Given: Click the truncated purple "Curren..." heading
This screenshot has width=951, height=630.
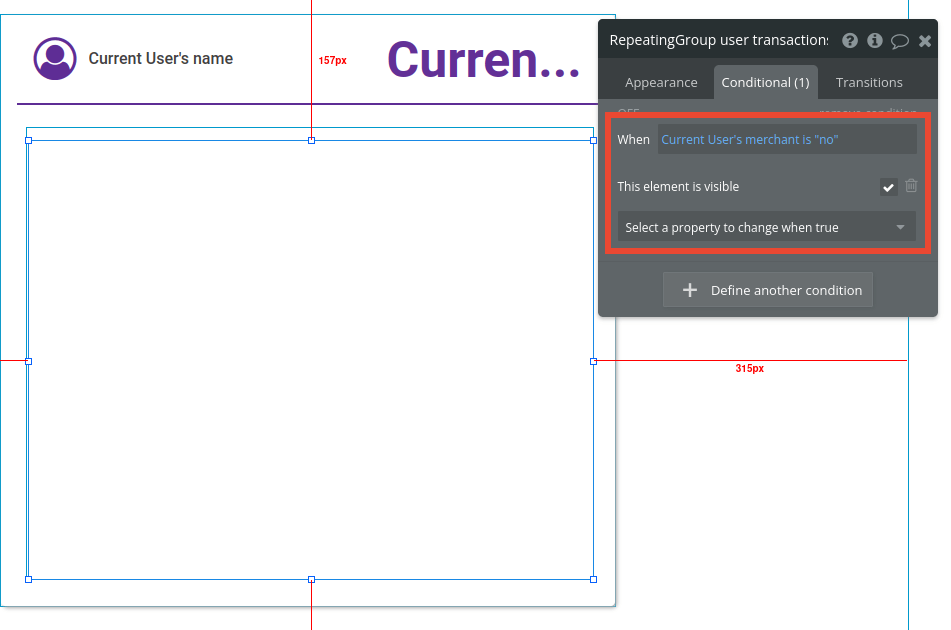Looking at the screenshot, I should coord(483,60).
